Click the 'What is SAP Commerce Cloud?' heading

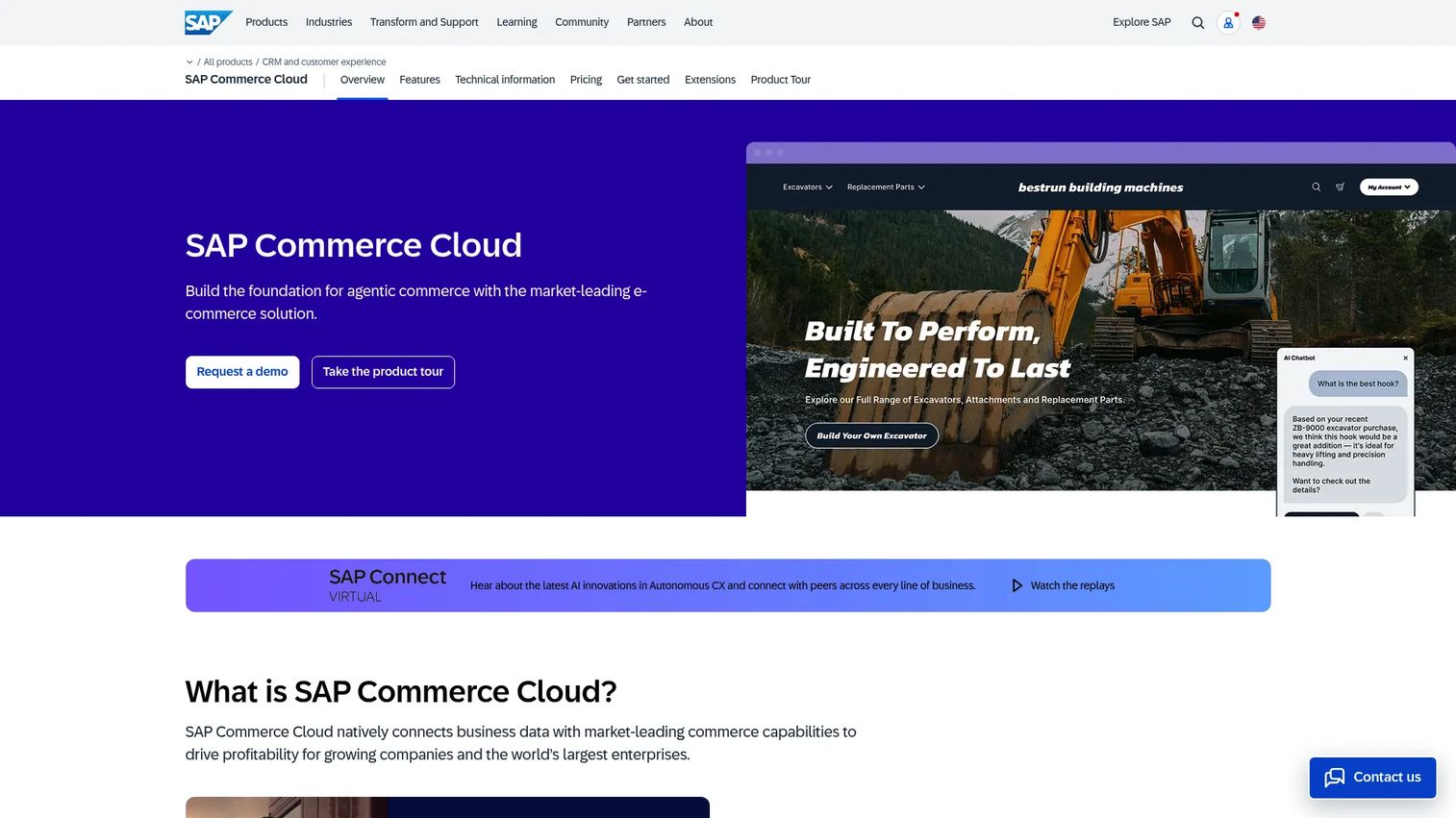[x=401, y=691]
